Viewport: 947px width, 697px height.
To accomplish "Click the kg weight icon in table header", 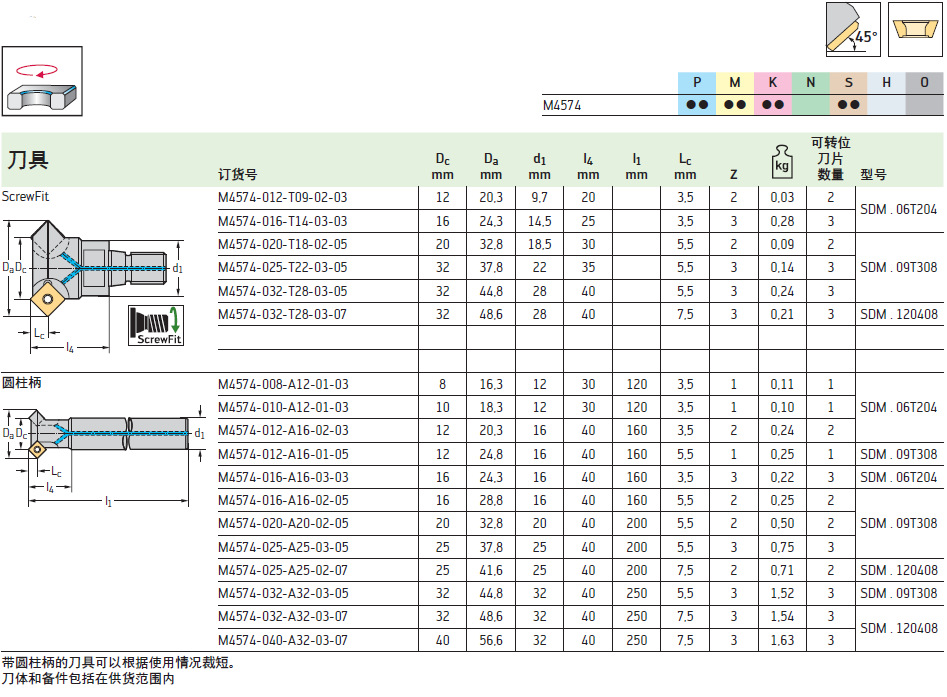I will (x=781, y=160).
